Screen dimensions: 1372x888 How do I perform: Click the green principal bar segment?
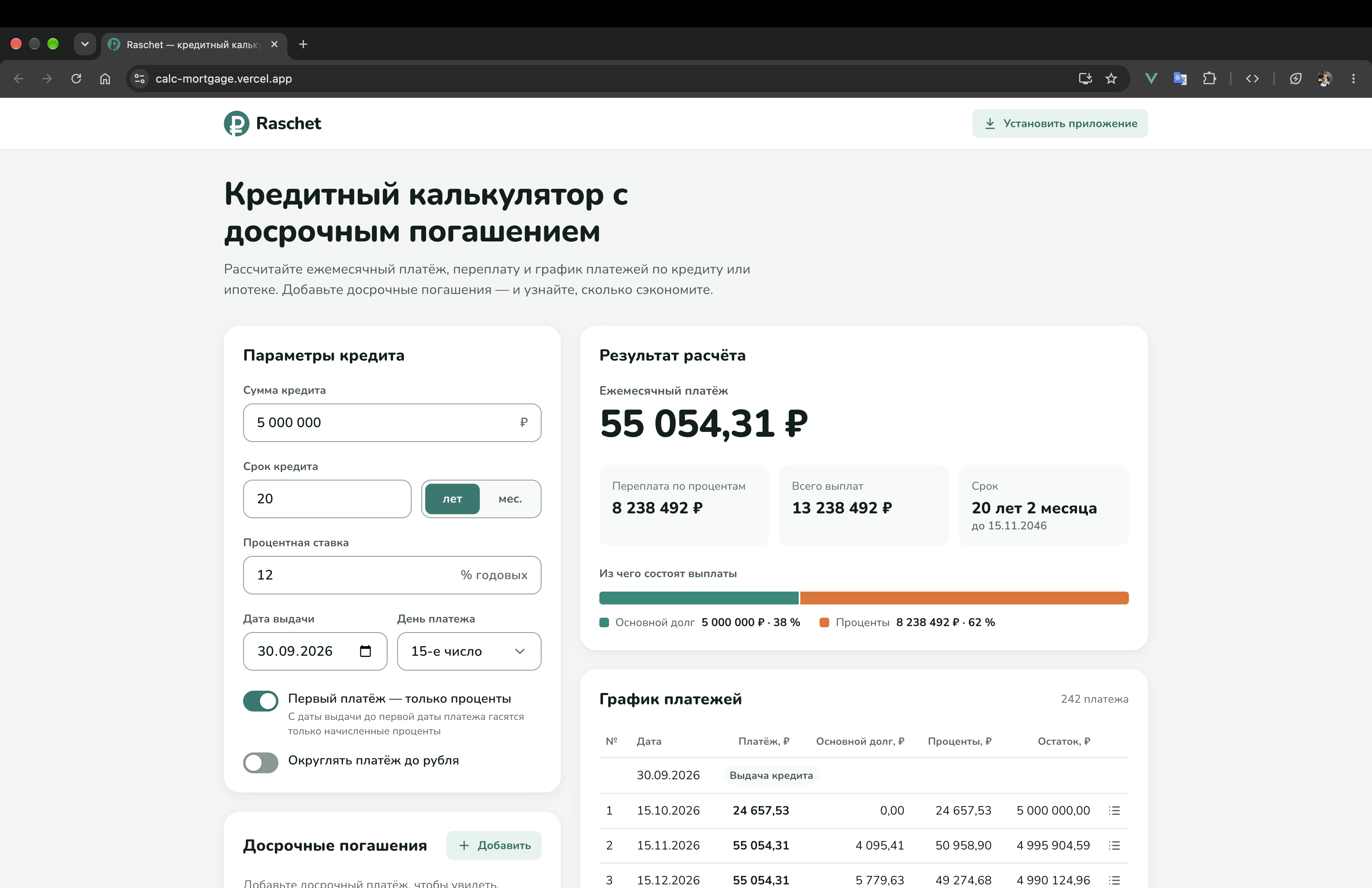point(699,598)
